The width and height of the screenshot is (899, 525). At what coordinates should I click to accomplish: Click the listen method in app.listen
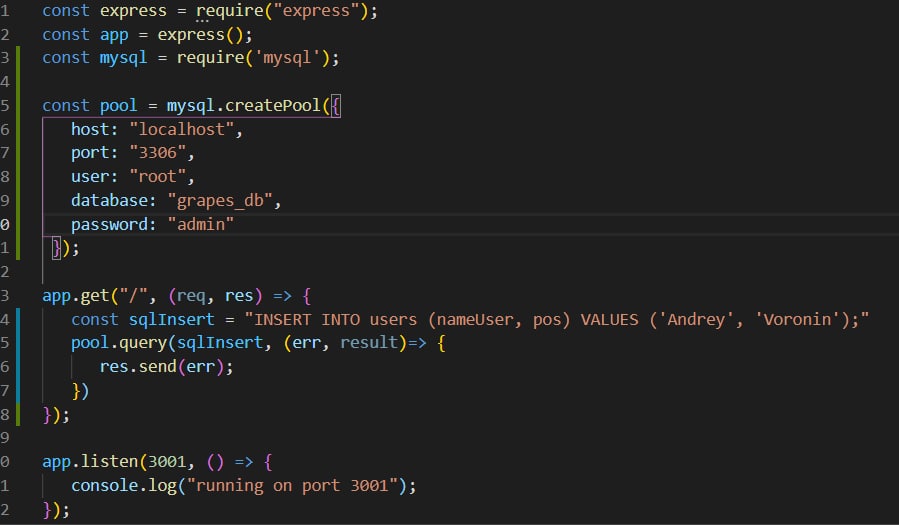point(110,461)
